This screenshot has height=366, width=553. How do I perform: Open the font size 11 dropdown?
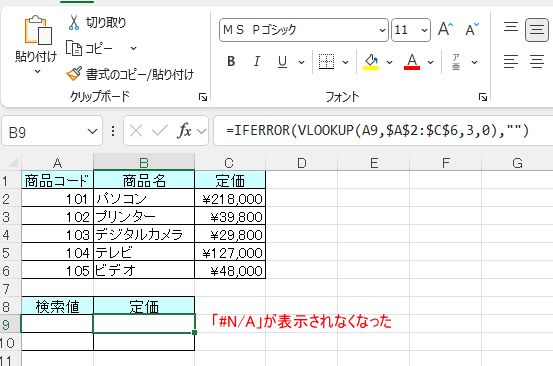click(x=424, y=30)
